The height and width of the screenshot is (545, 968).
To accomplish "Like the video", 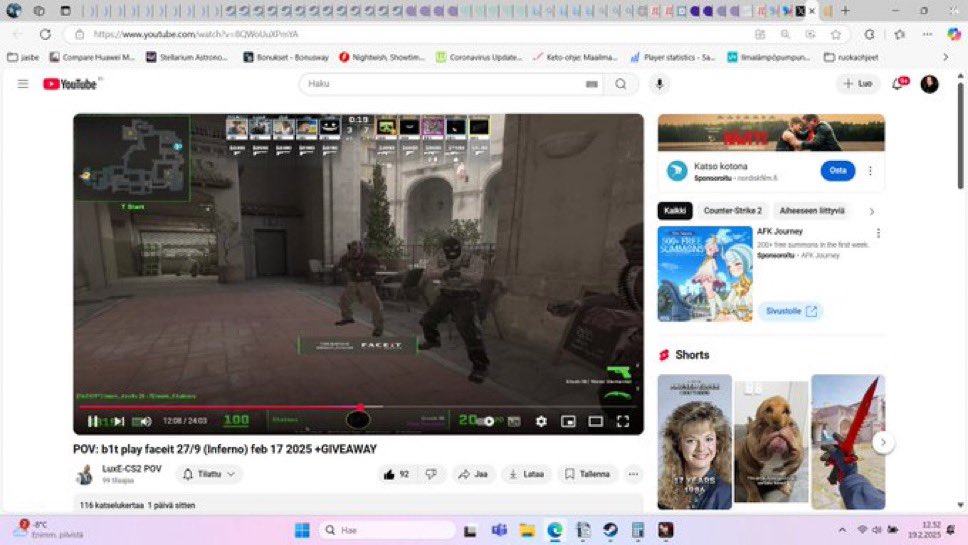I will 396,474.
